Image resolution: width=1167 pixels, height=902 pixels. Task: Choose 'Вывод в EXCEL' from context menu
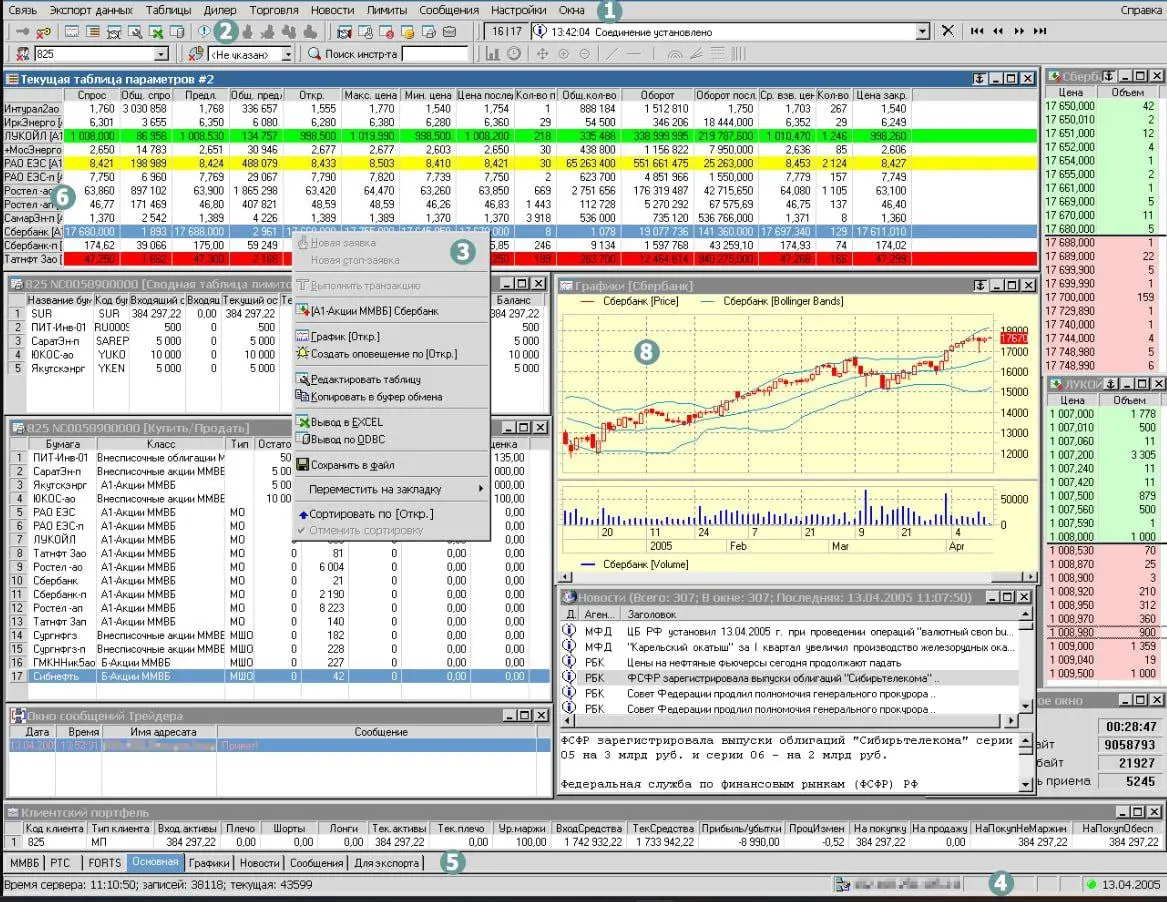pos(347,422)
